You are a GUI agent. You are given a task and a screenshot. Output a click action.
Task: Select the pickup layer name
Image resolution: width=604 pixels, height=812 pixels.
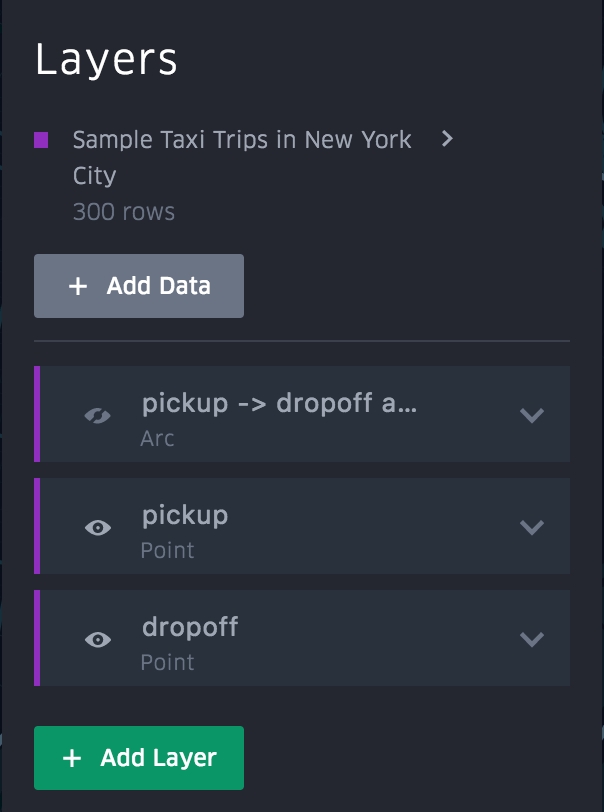(185, 515)
